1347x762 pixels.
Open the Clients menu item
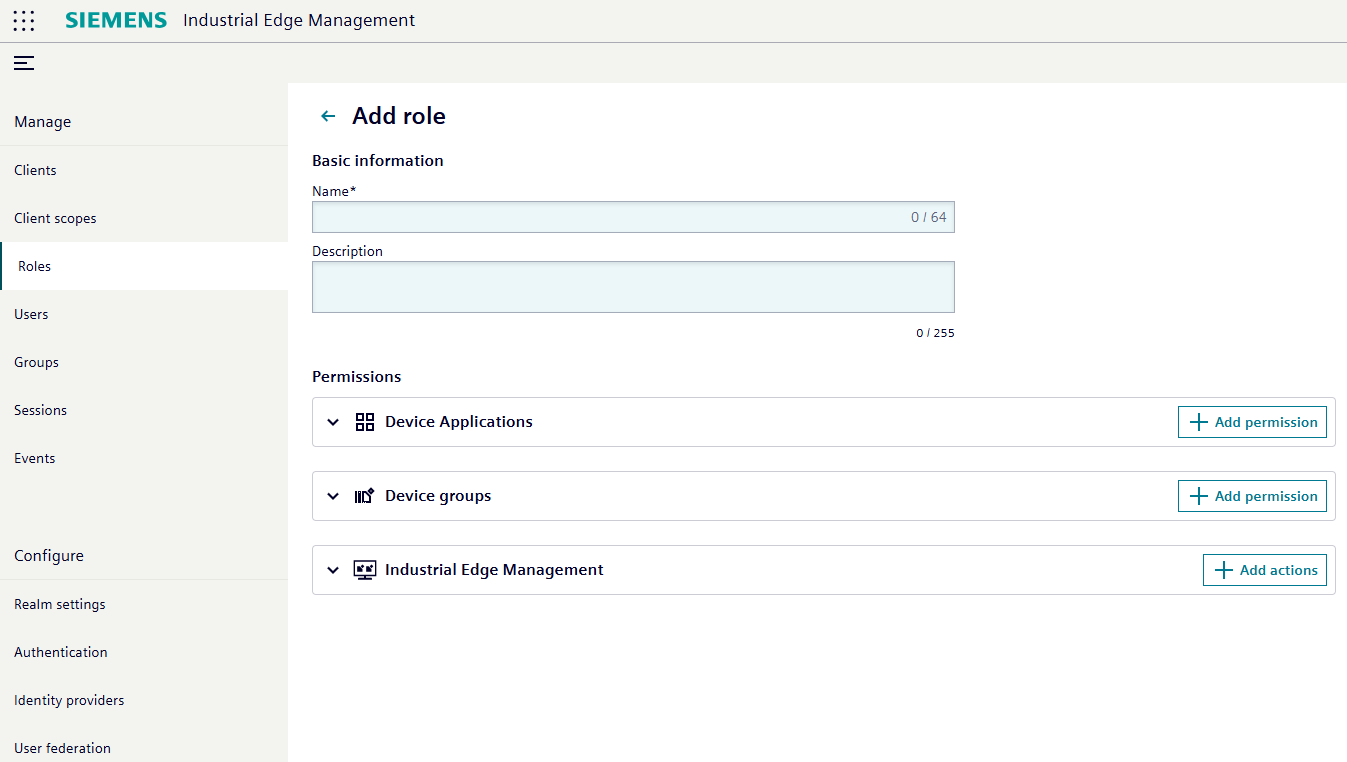pyautogui.click(x=35, y=170)
